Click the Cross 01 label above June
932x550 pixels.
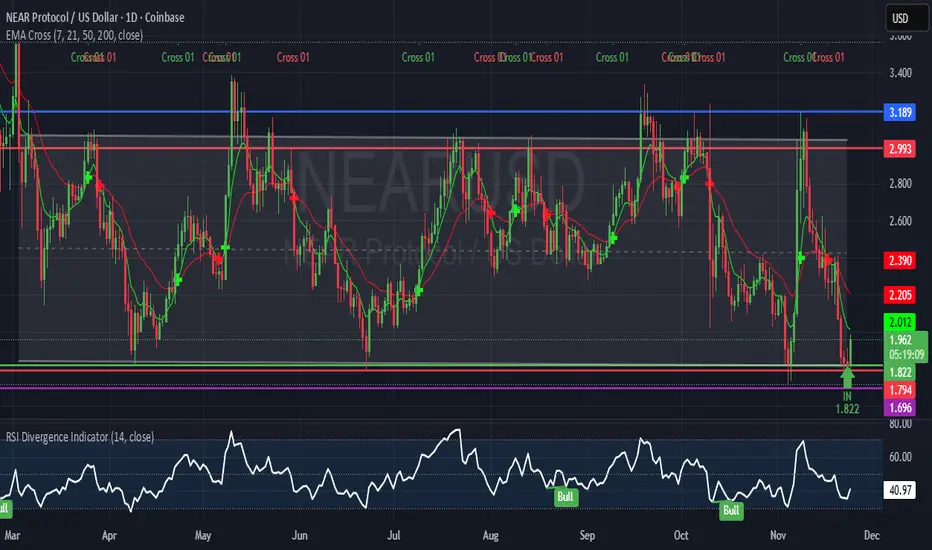[x=293, y=57]
